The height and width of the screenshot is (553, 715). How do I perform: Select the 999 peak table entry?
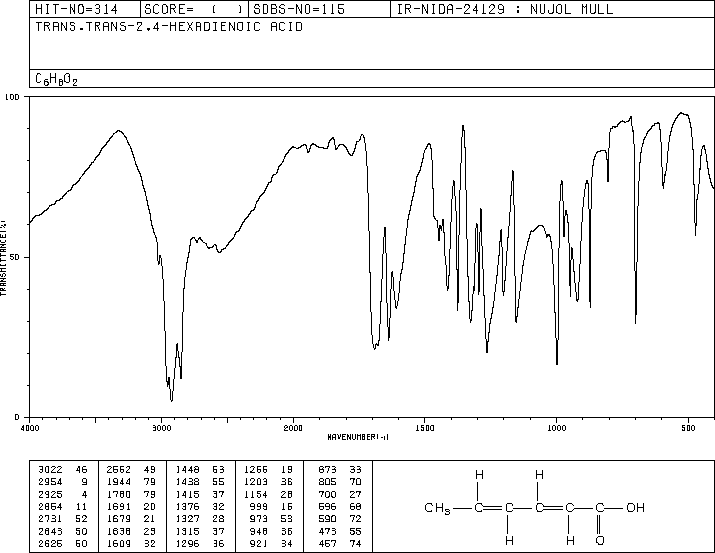271,506
